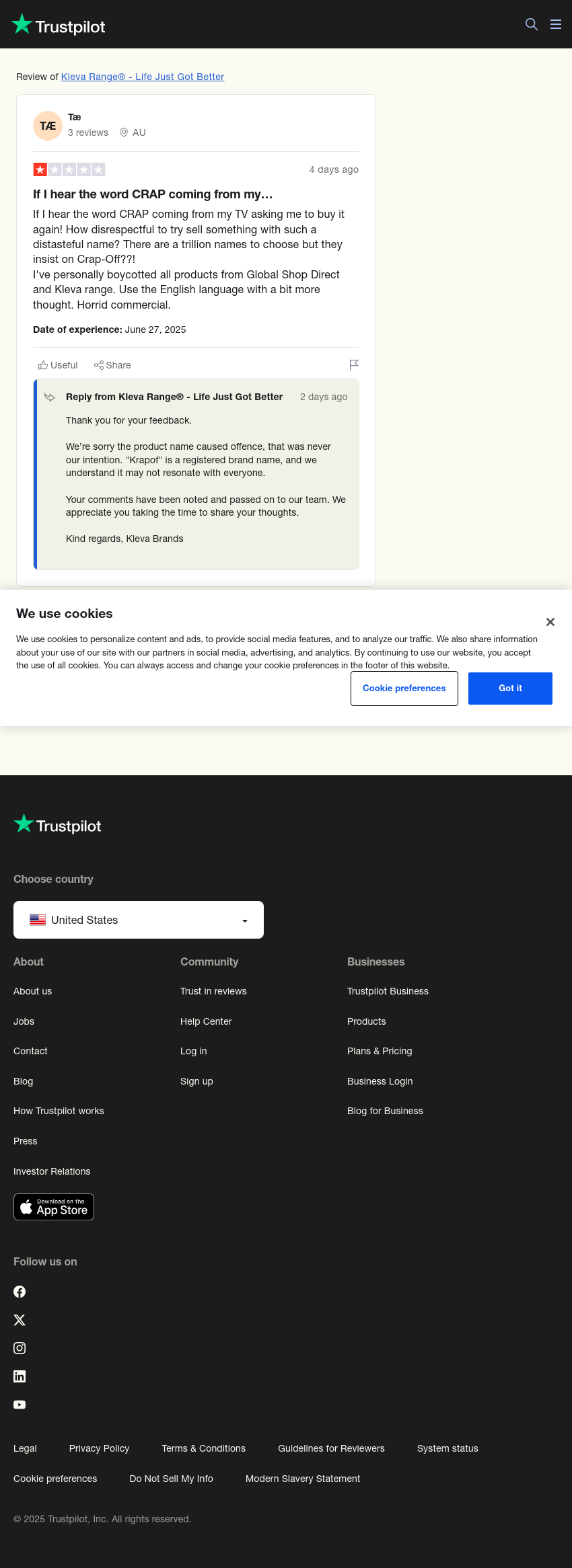This screenshot has width=572, height=1568.
Task: Open the search magnifier in header
Action: click(x=532, y=24)
